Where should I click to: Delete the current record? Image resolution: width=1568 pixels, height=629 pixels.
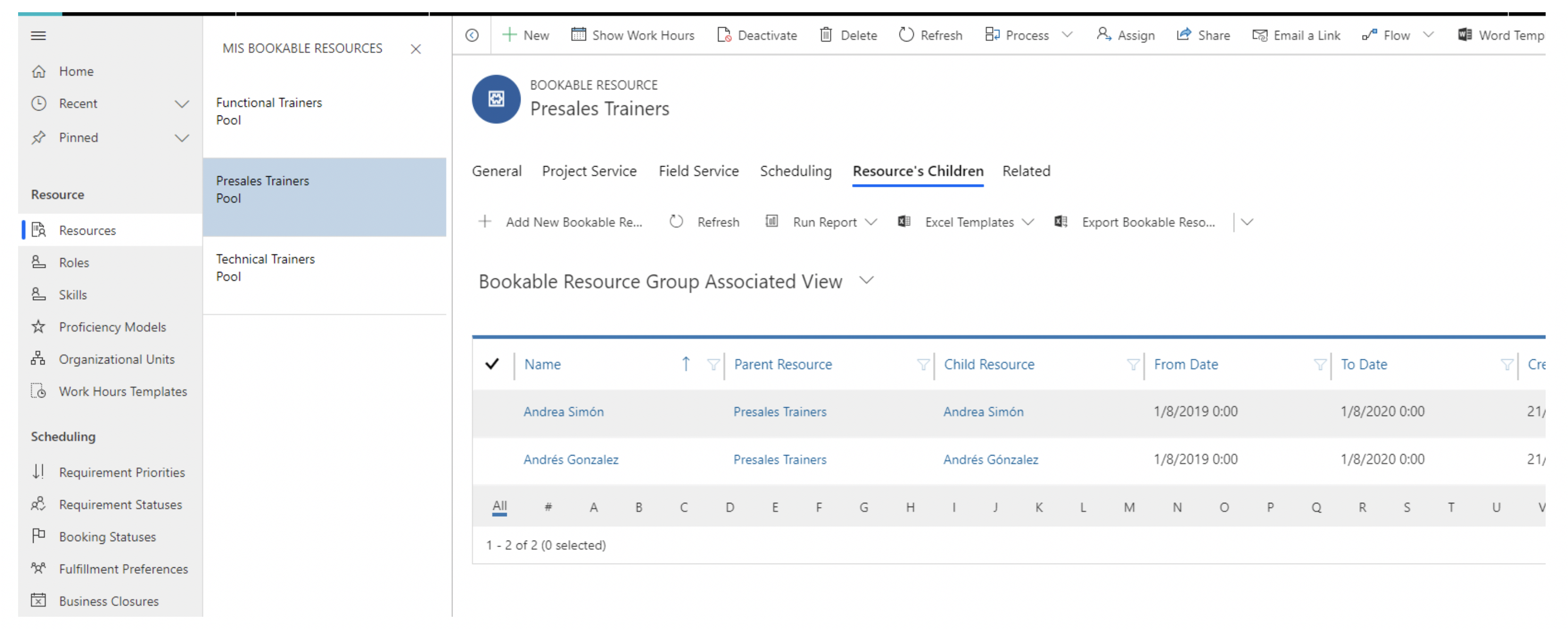point(848,36)
